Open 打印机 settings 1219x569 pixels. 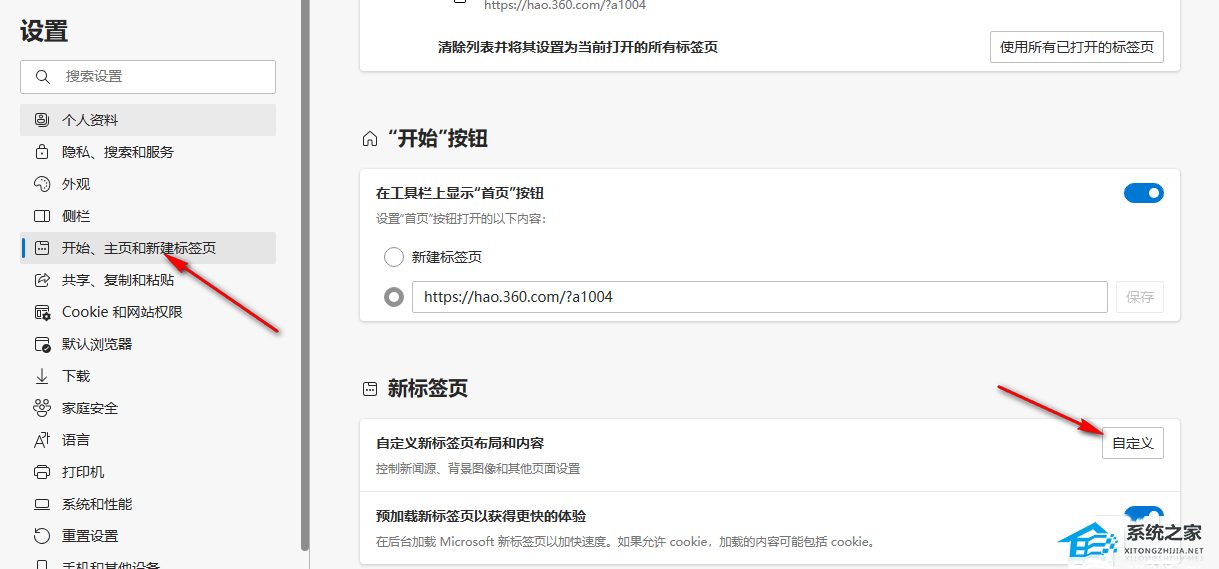[148, 472]
